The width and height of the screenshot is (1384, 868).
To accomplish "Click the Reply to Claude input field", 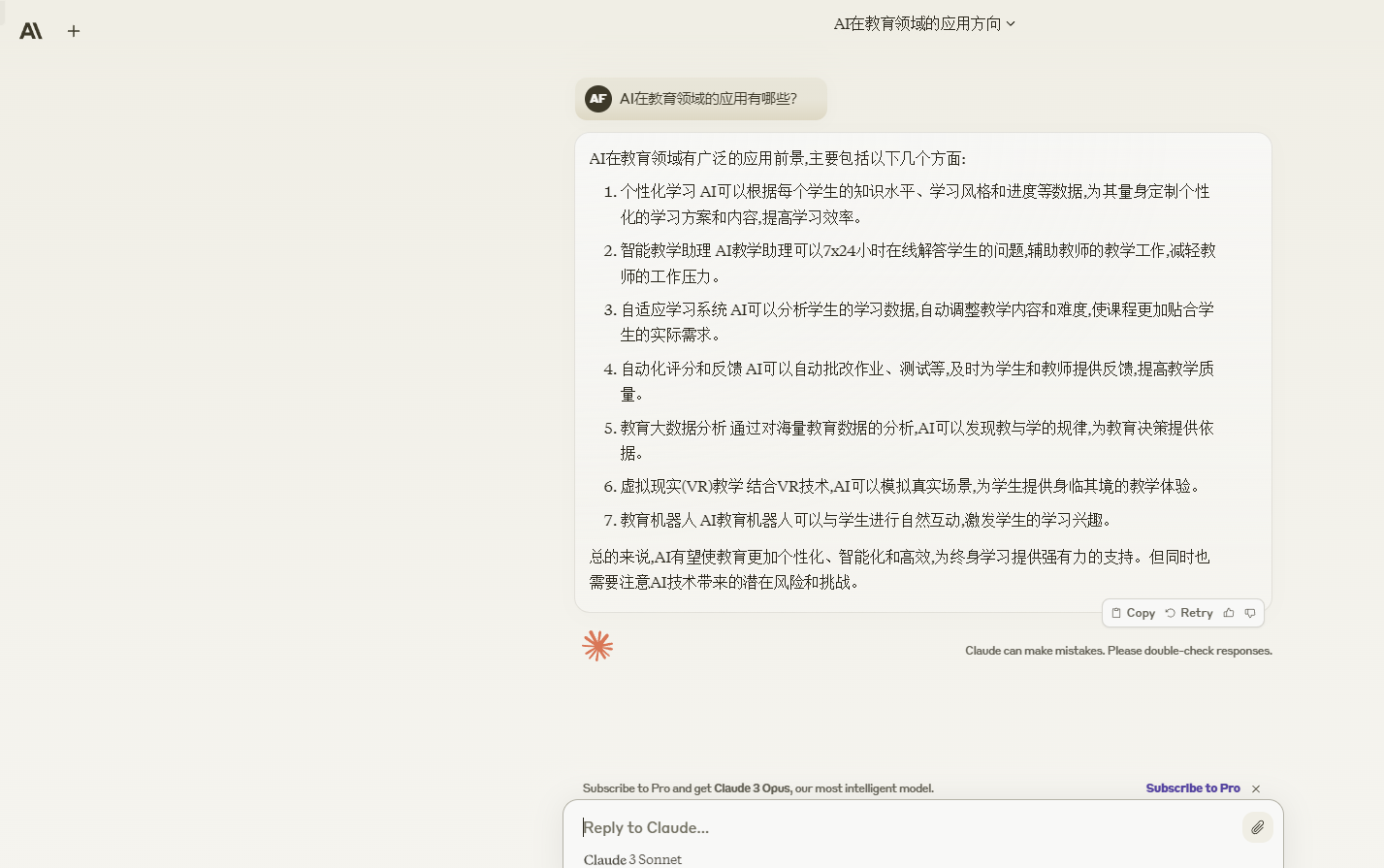I will point(873,827).
